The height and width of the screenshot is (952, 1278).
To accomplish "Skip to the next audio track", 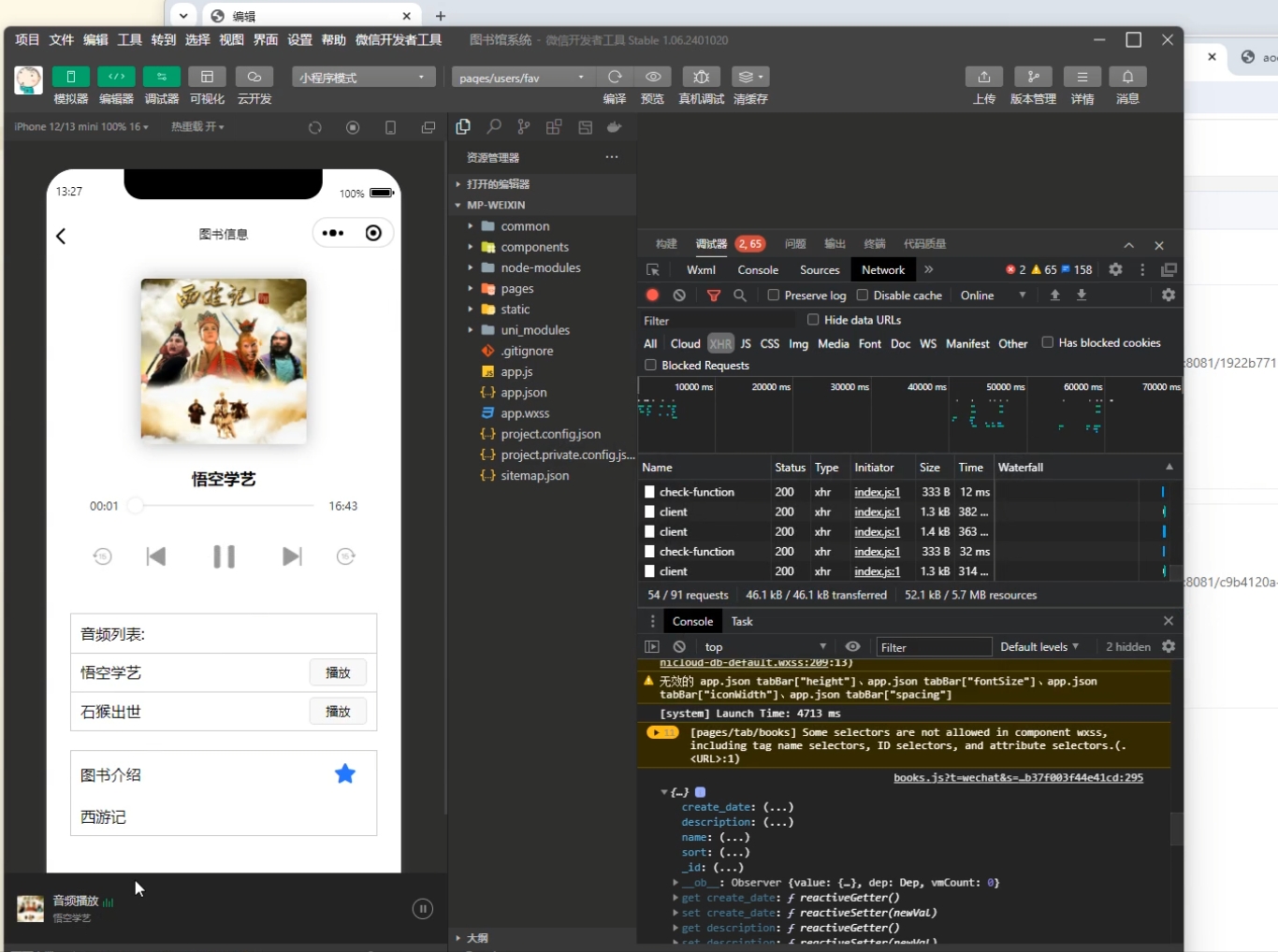I will click(x=292, y=556).
